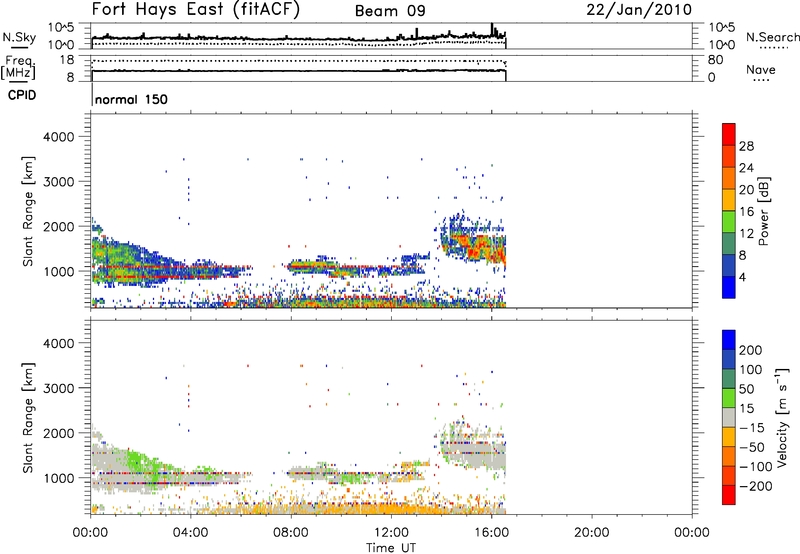Click the "Time UT" axis title
Screen dimensions: 800x554
pos(391,547)
